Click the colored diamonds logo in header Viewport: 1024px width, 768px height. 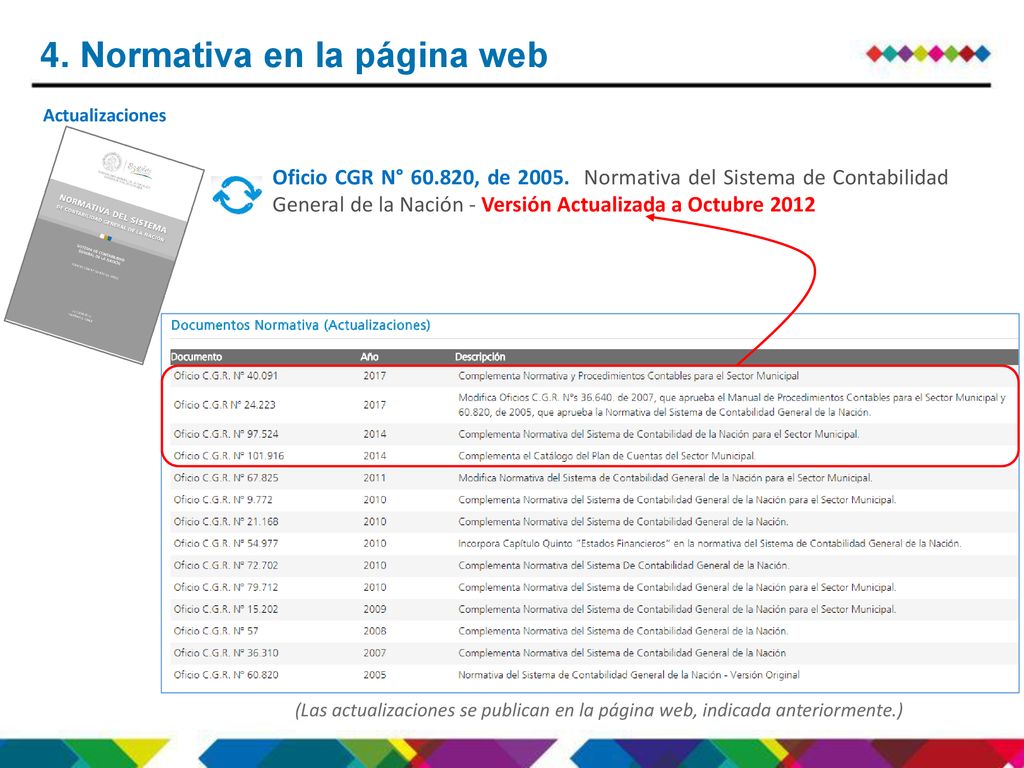tap(928, 54)
